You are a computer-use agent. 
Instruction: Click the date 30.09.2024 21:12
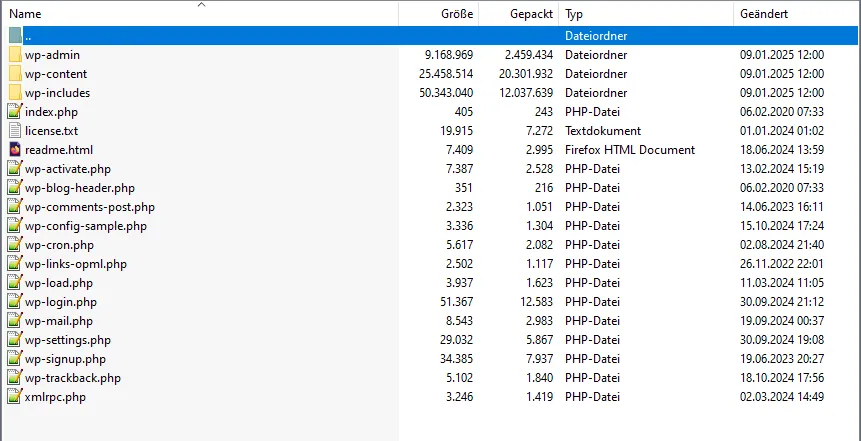point(782,302)
